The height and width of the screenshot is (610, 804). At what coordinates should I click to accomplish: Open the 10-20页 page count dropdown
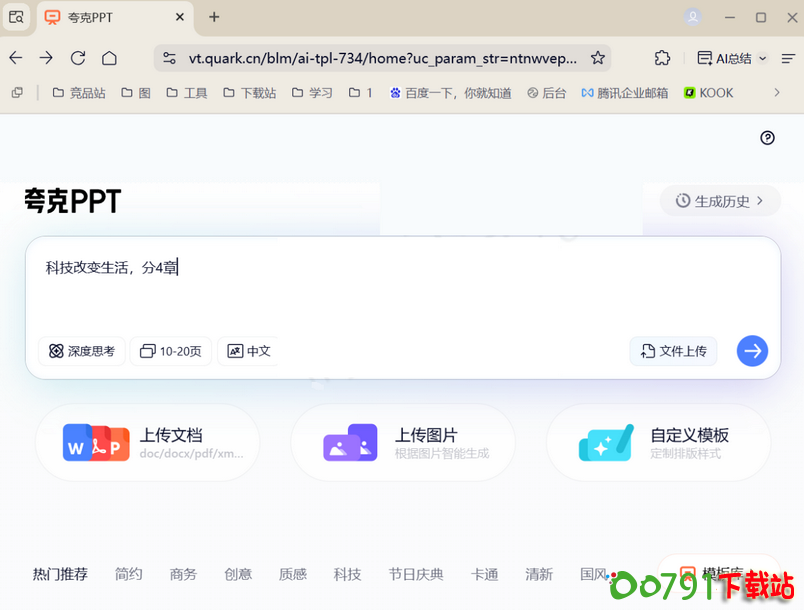tap(171, 351)
